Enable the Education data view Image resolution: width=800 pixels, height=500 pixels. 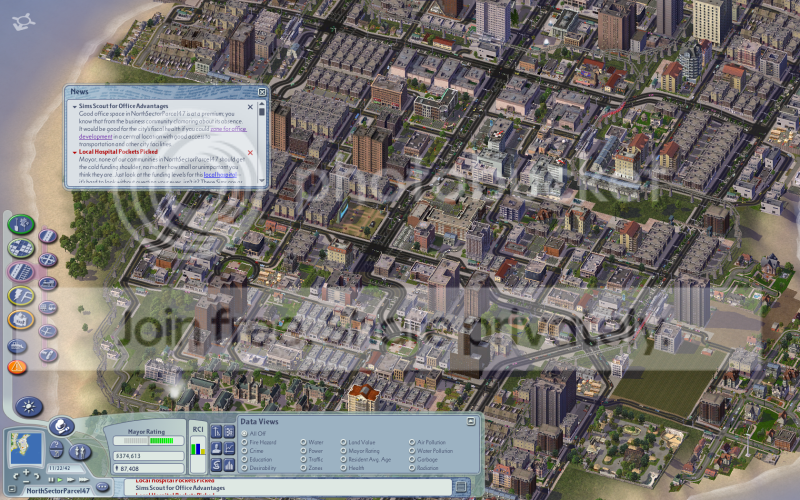coord(244,459)
